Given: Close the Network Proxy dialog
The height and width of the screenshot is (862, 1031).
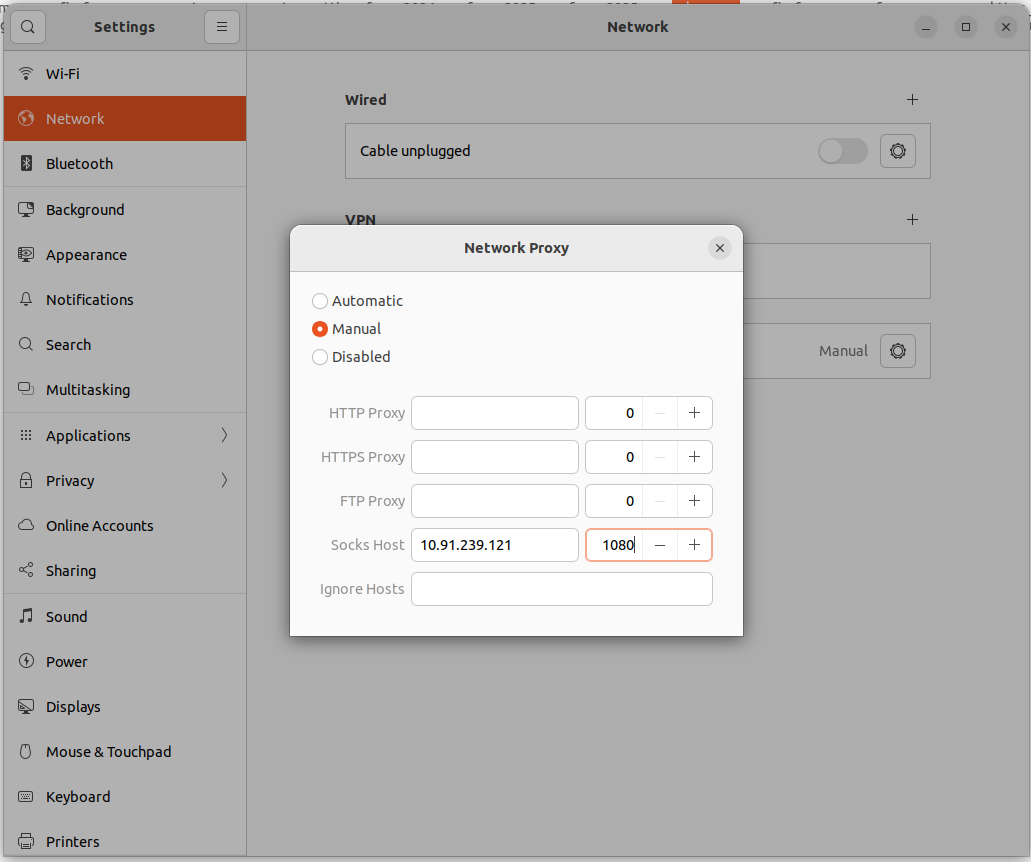Looking at the screenshot, I should tap(719, 248).
